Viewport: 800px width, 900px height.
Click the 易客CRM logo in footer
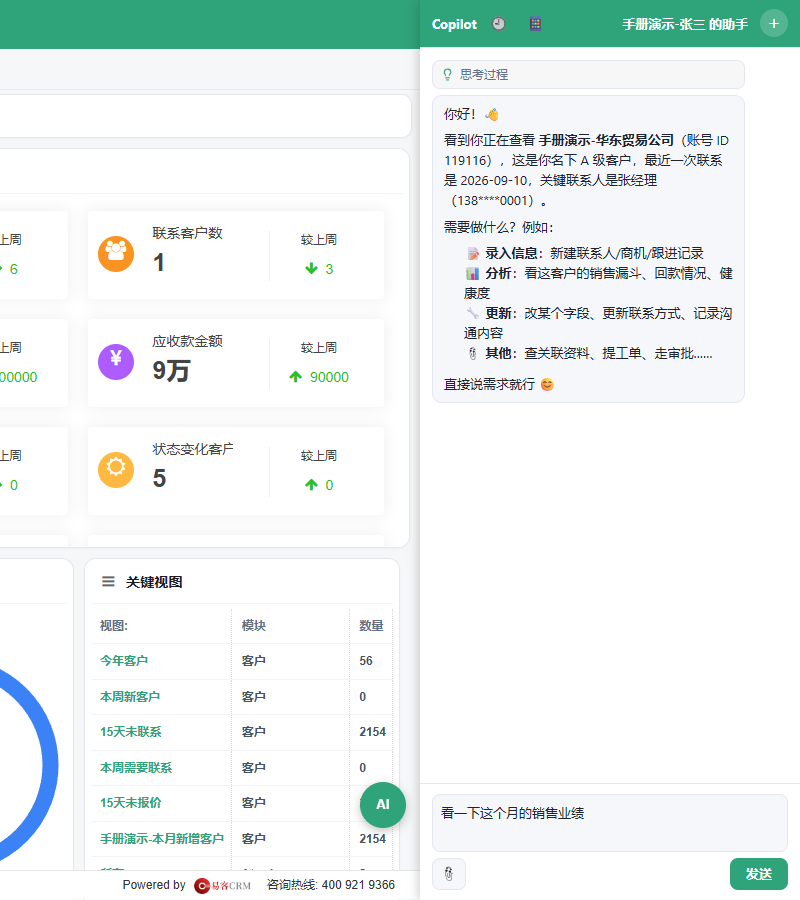pos(223,885)
